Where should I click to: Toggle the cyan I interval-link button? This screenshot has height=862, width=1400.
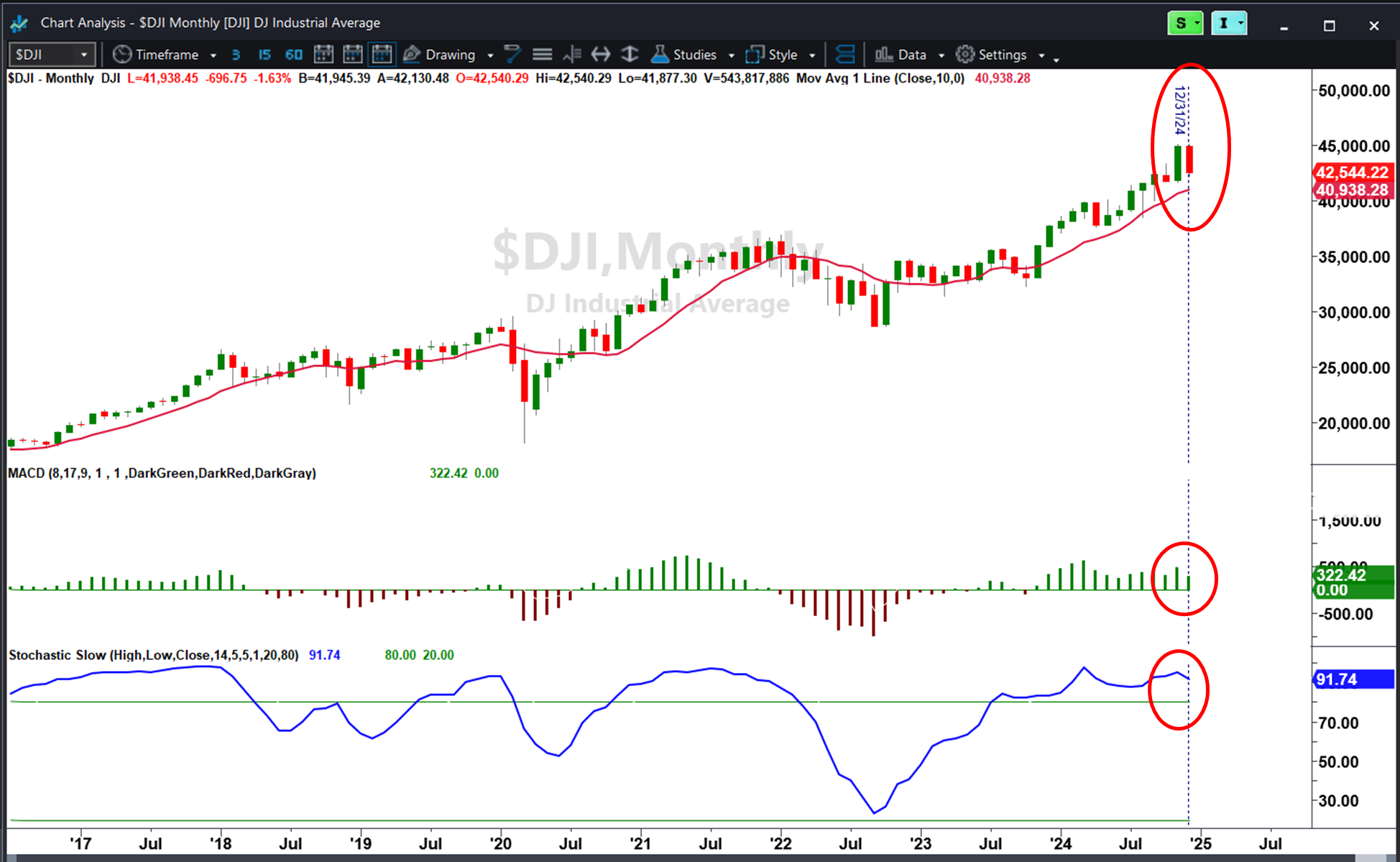tap(1229, 24)
